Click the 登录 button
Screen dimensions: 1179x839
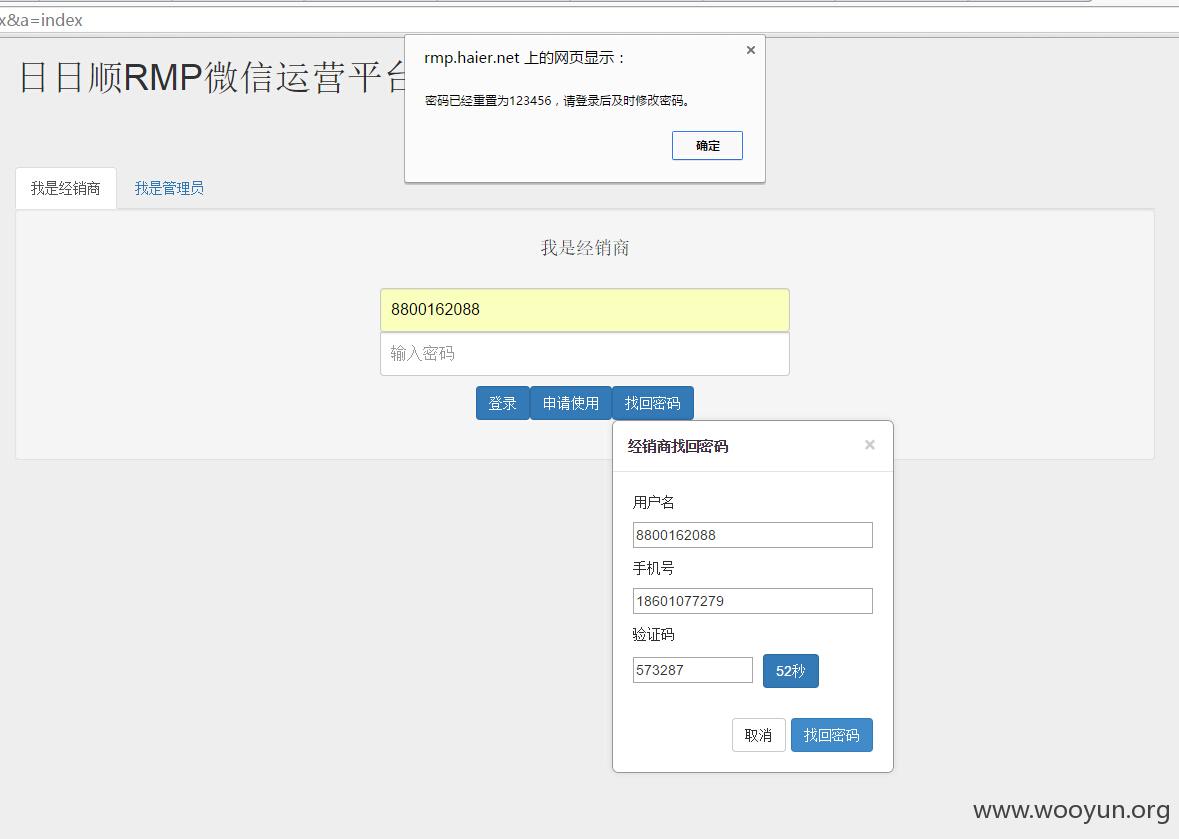(x=502, y=403)
